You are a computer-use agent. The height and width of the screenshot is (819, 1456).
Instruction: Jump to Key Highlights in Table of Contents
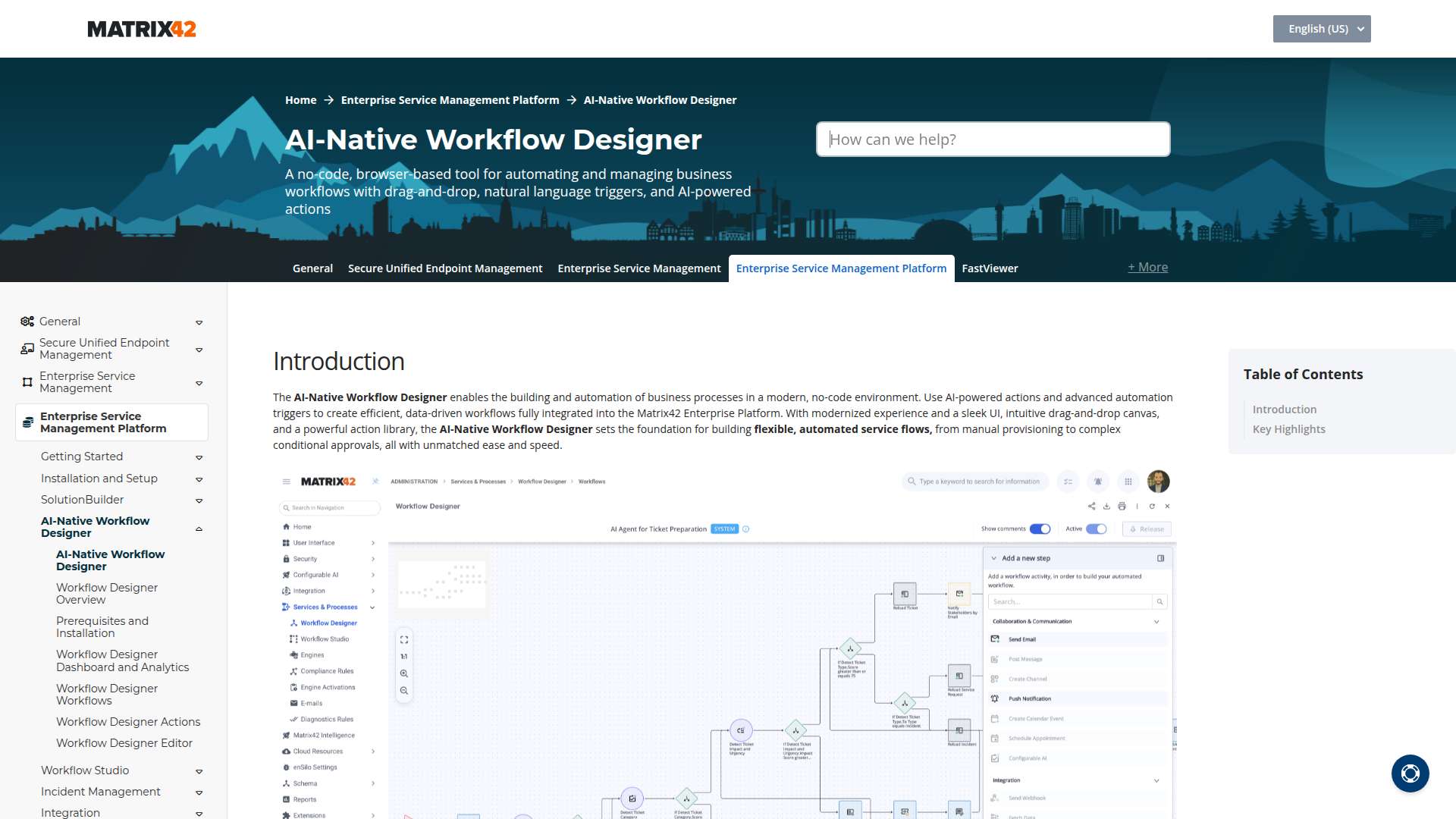coord(1288,429)
